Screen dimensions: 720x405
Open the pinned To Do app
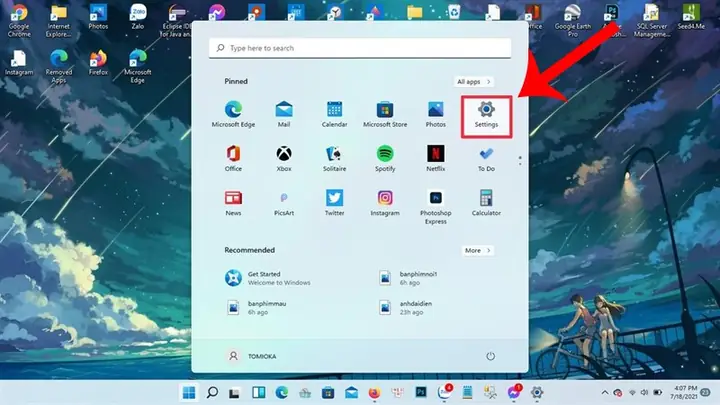click(x=486, y=158)
